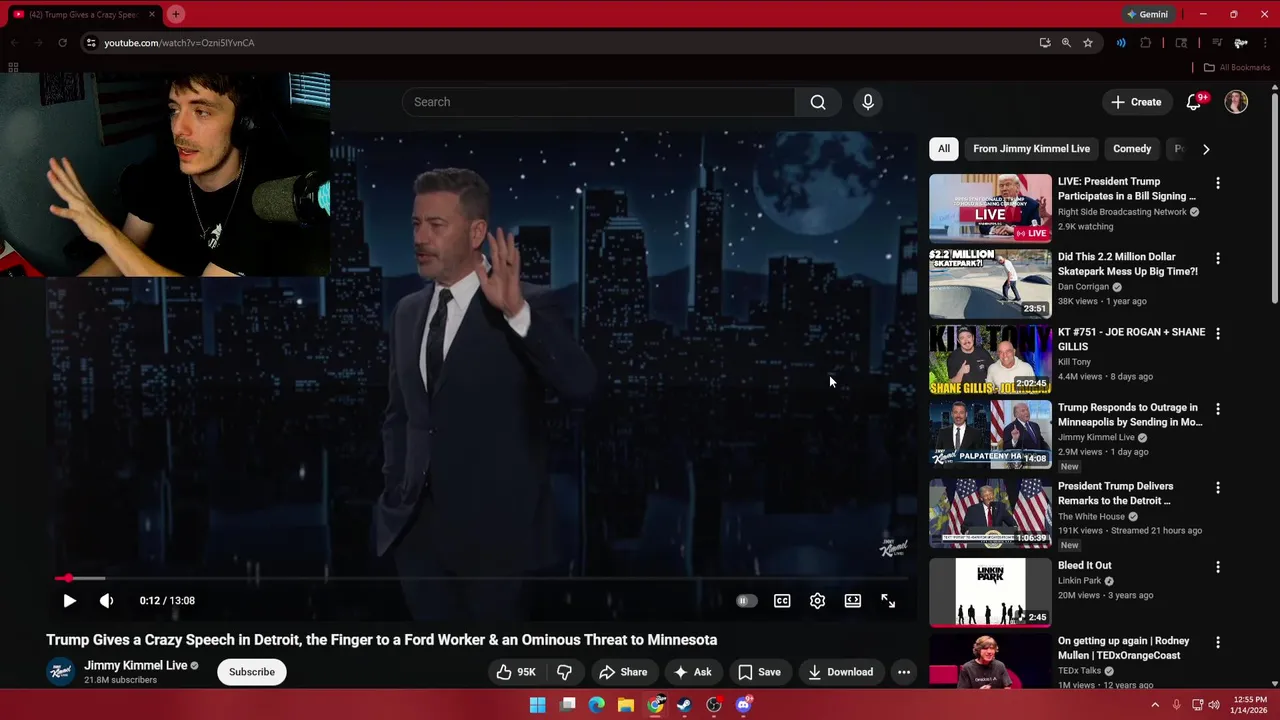1280x720 pixels.
Task: Select the Trump Gives a Crazy Speech tab
Action: click(84, 14)
